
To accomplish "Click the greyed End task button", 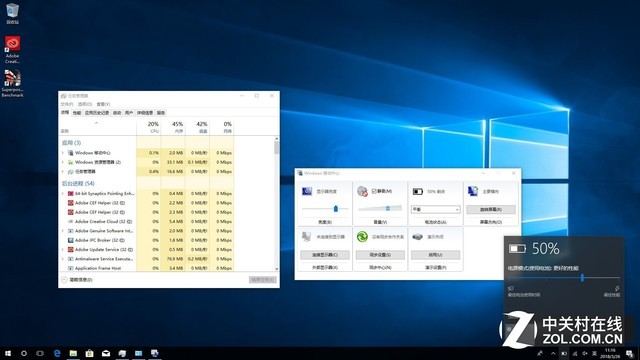I will [263, 280].
